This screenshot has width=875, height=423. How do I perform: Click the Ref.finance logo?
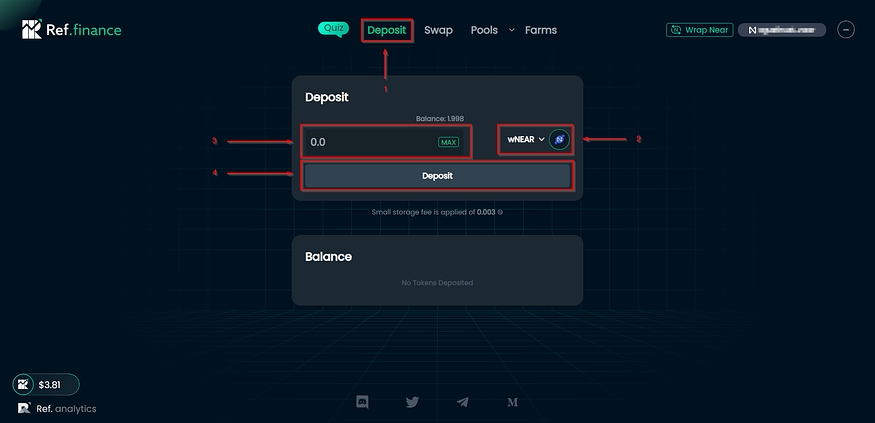[x=71, y=29]
